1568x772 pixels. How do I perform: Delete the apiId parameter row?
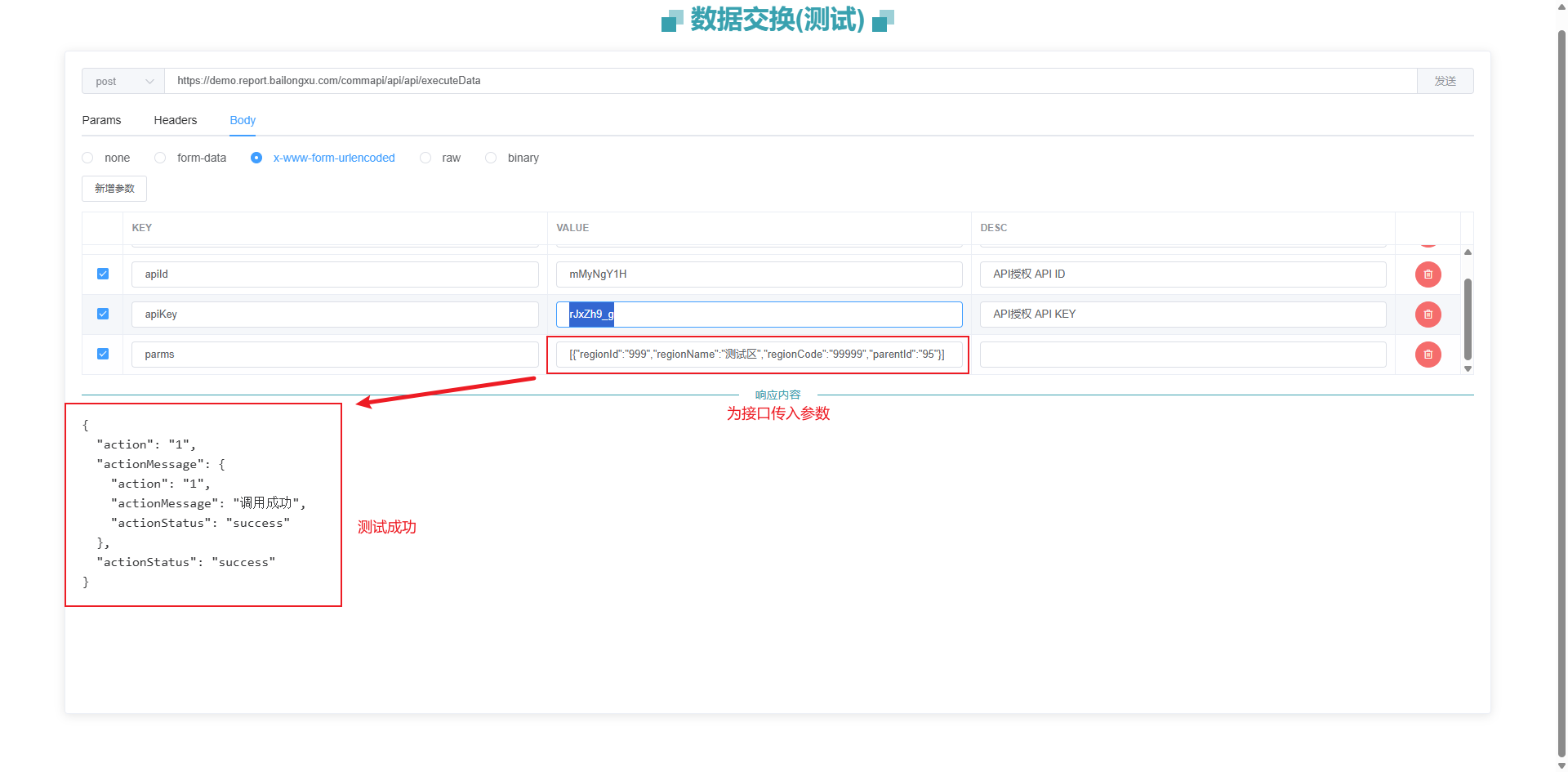(1428, 274)
